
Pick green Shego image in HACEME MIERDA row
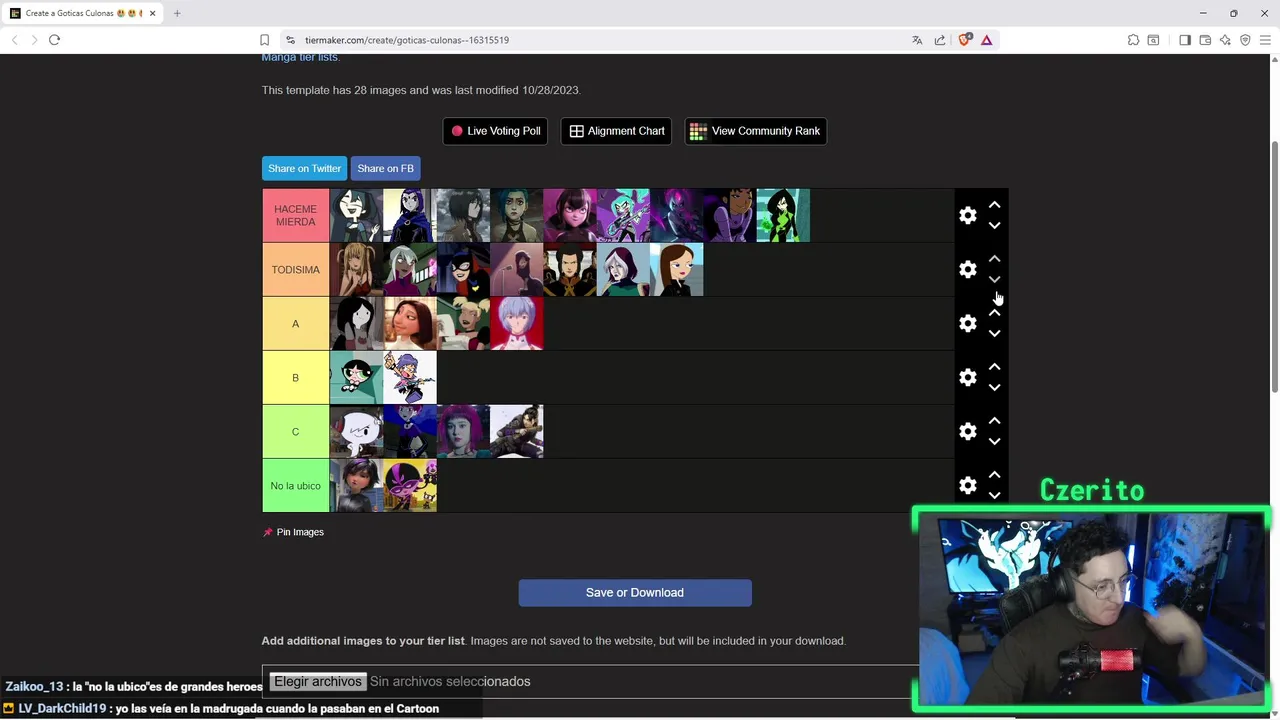[x=783, y=215]
